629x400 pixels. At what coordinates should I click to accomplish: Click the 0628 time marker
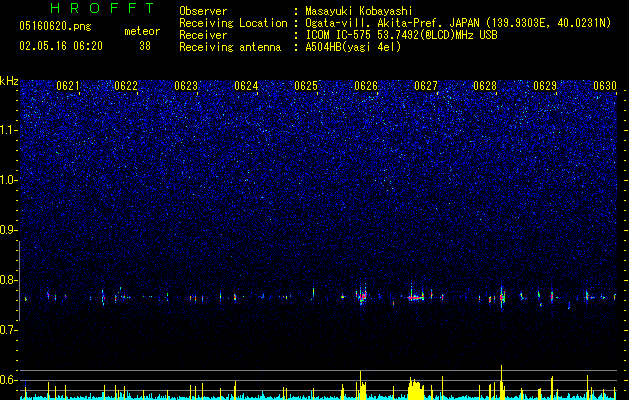(x=485, y=86)
